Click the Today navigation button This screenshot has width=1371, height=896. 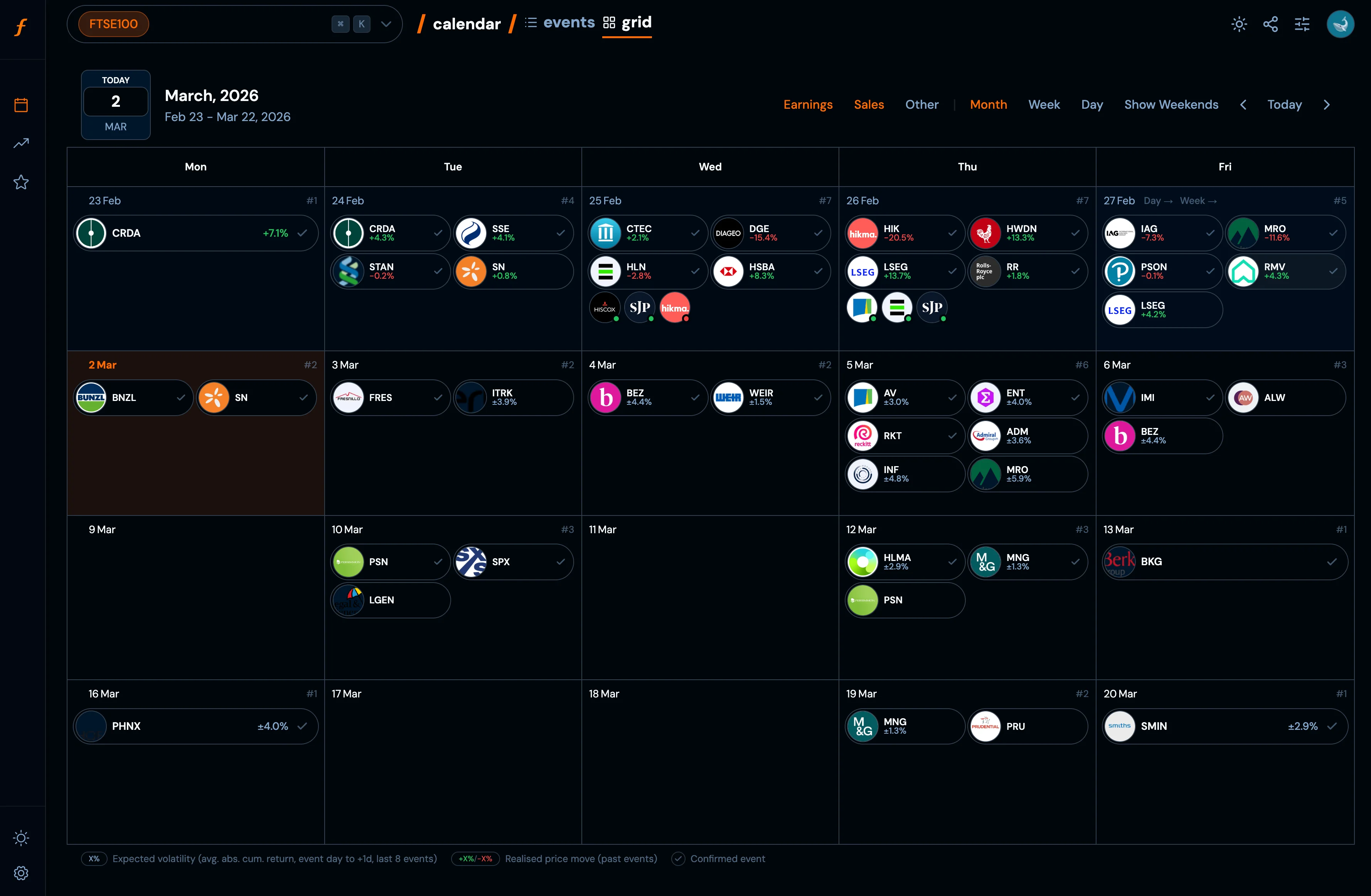point(1284,104)
